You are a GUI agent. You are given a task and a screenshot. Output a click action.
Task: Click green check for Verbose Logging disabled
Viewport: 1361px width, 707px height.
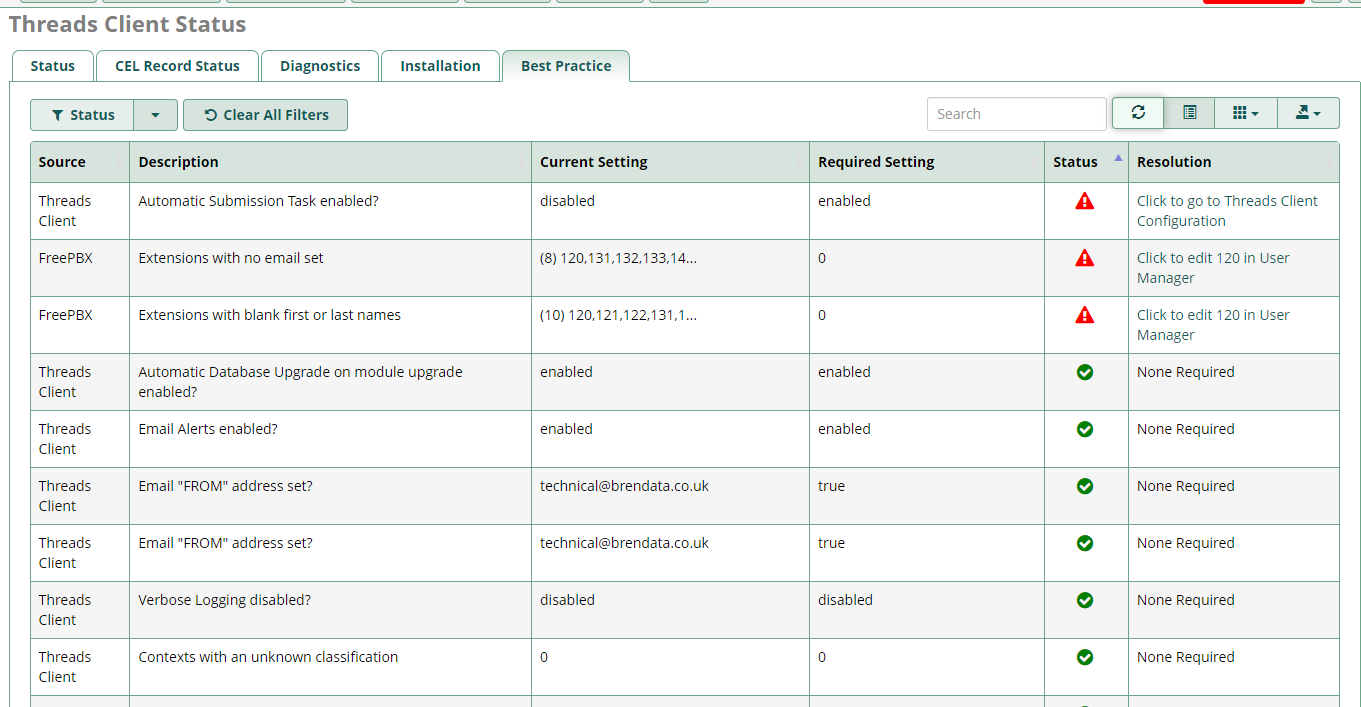coord(1085,600)
